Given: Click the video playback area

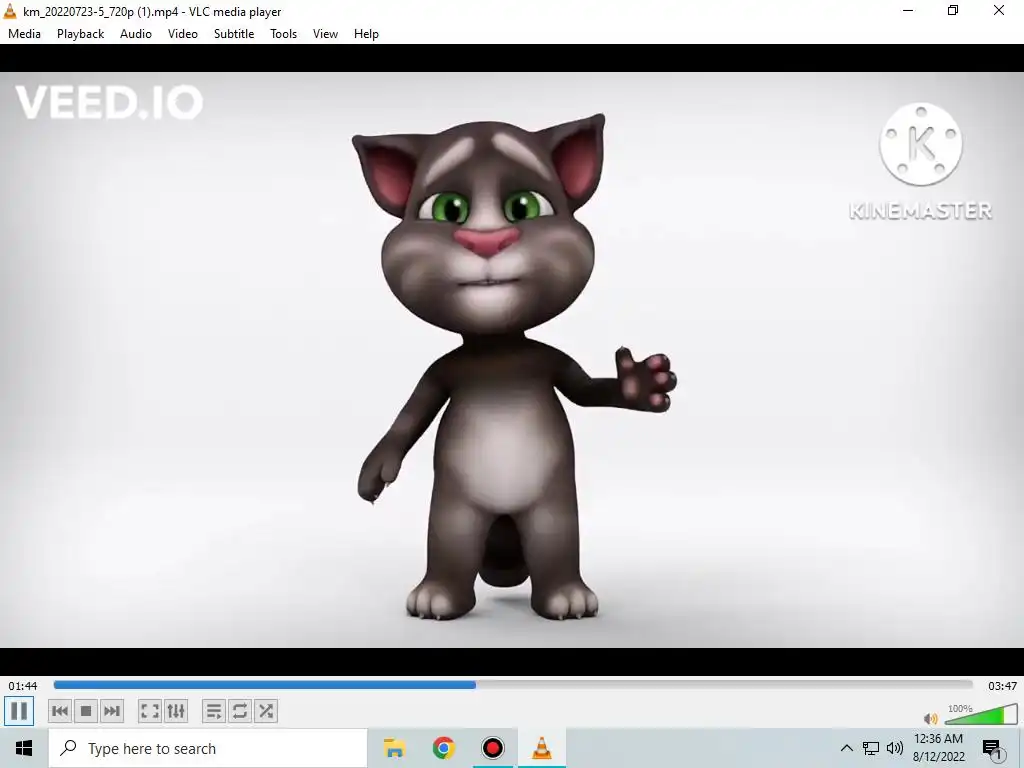Looking at the screenshot, I should tap(512, 360).
